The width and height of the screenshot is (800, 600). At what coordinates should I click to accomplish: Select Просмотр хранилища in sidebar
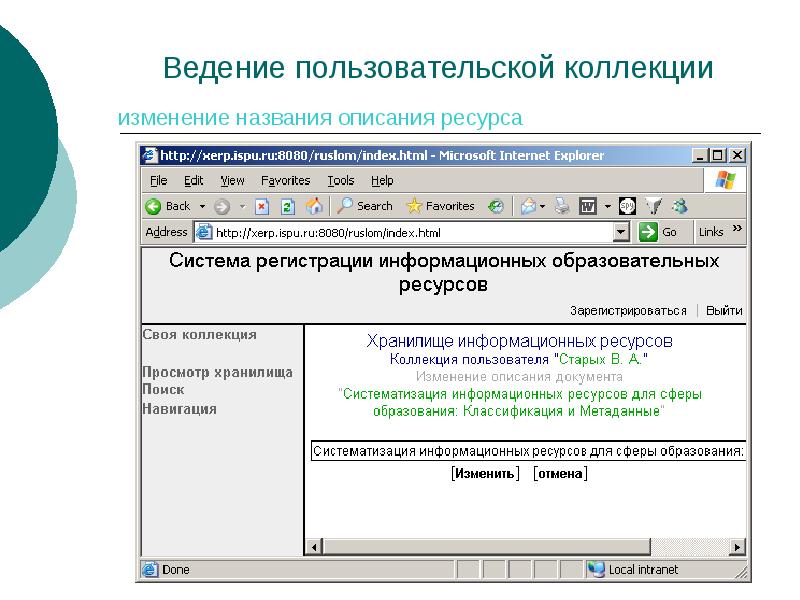tap(217, 372)
